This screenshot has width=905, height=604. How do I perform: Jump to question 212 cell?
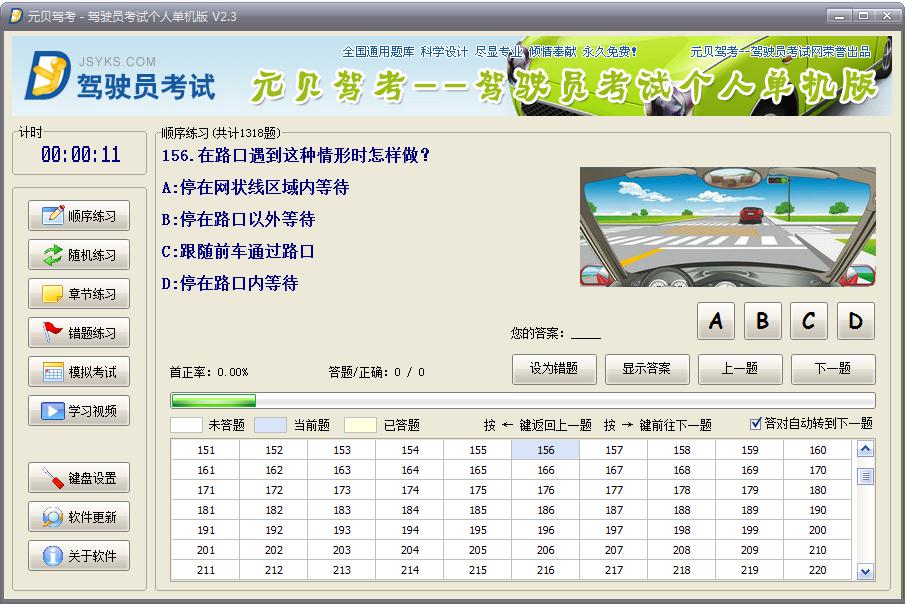pos(274,570)
